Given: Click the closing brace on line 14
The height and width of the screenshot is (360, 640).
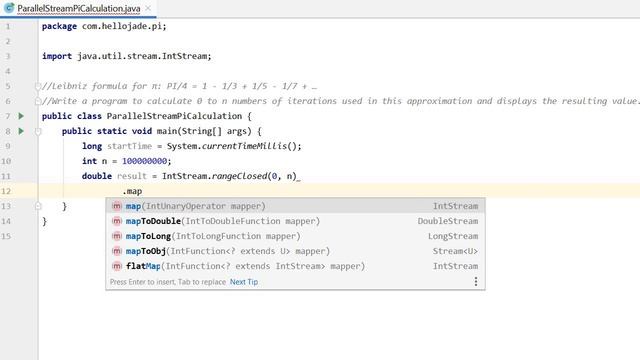Looking at the screenshot, I should click(44, 221).
